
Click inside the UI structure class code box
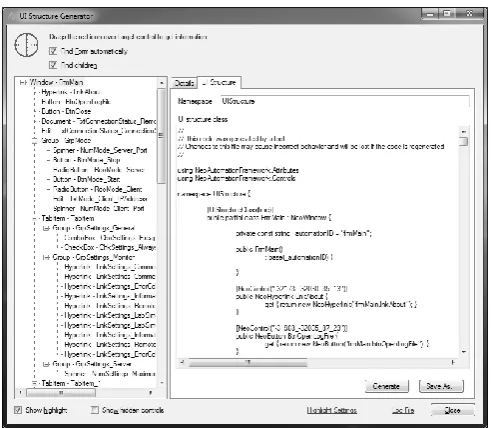318,242
